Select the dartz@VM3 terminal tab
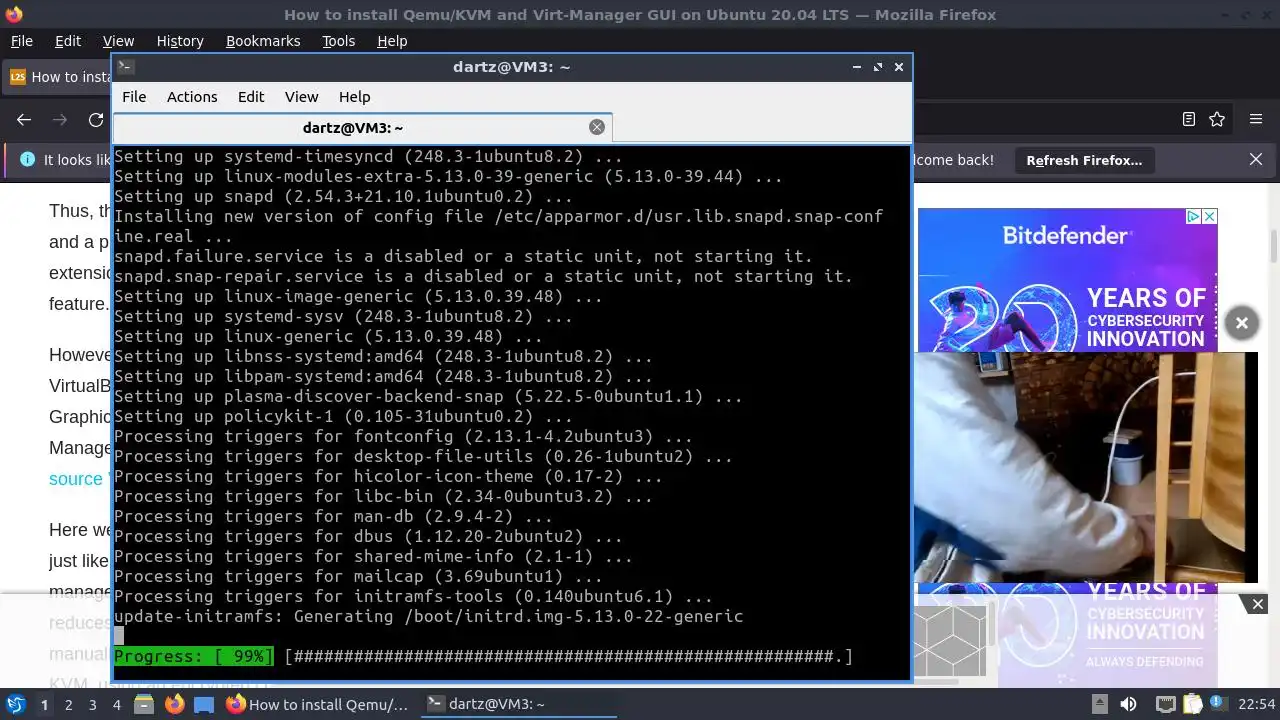The width and height of the screenshot is (1280, 720). [353, 128]
